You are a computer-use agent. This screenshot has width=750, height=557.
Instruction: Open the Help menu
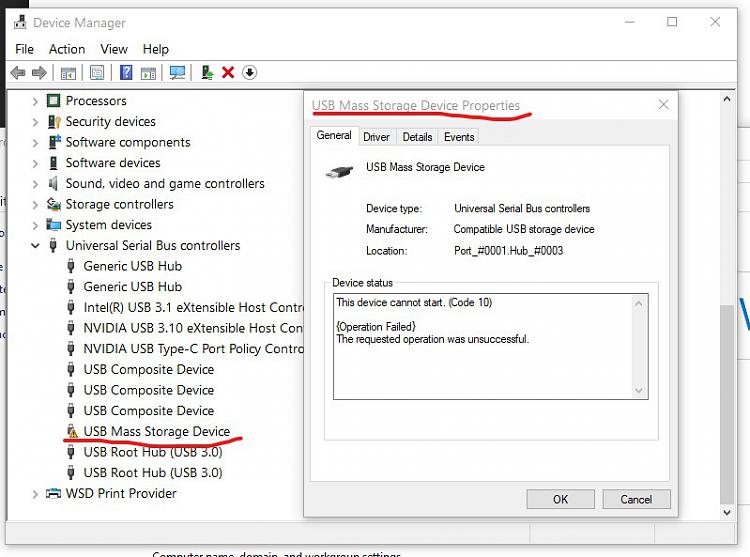pos(155,49)
